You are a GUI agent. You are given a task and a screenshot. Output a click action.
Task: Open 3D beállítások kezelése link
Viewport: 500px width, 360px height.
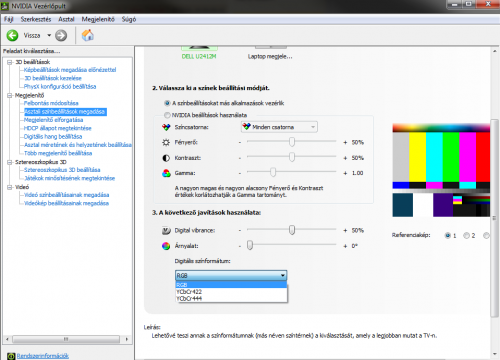[53, 78]
